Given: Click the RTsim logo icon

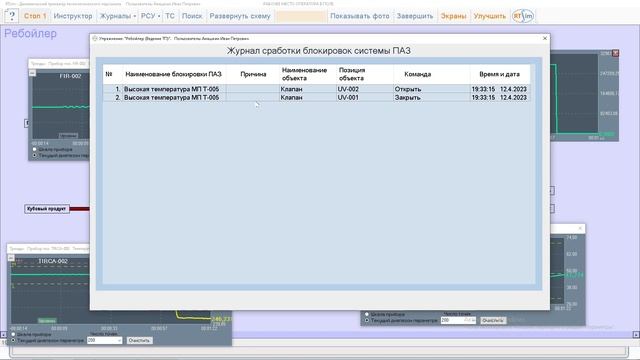Looking at the screenshot, I should pyautogui.click(x=523, y=16).
